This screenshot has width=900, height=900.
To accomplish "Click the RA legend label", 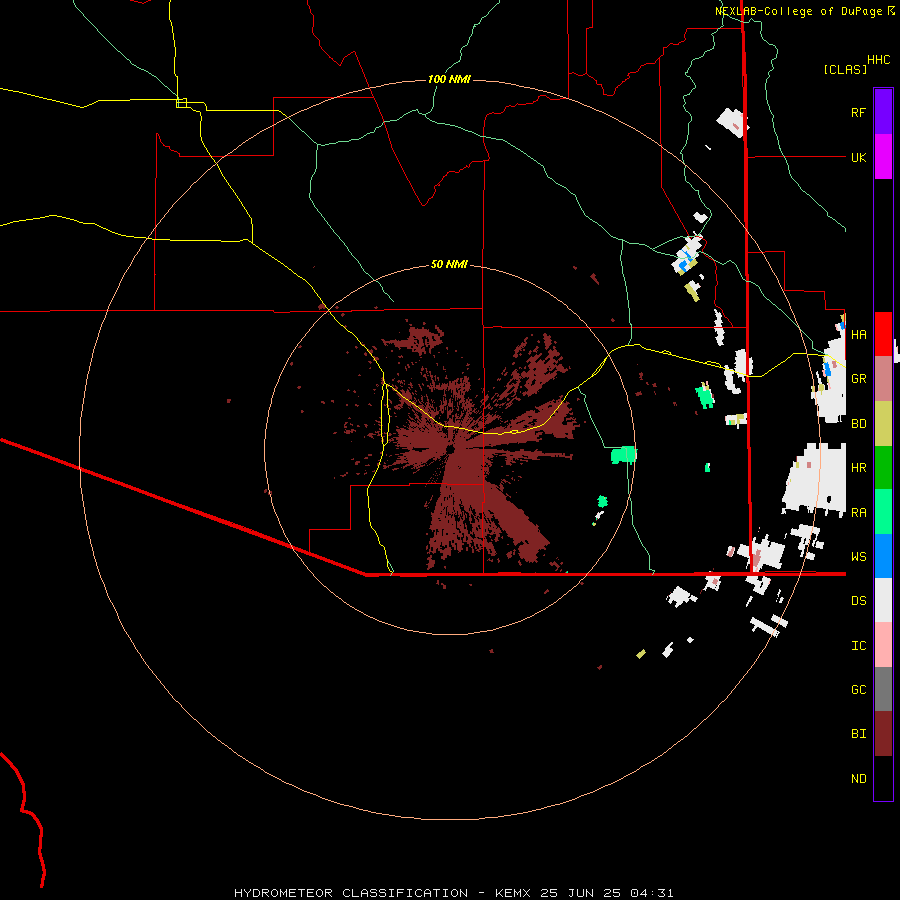I will point(858,513).
